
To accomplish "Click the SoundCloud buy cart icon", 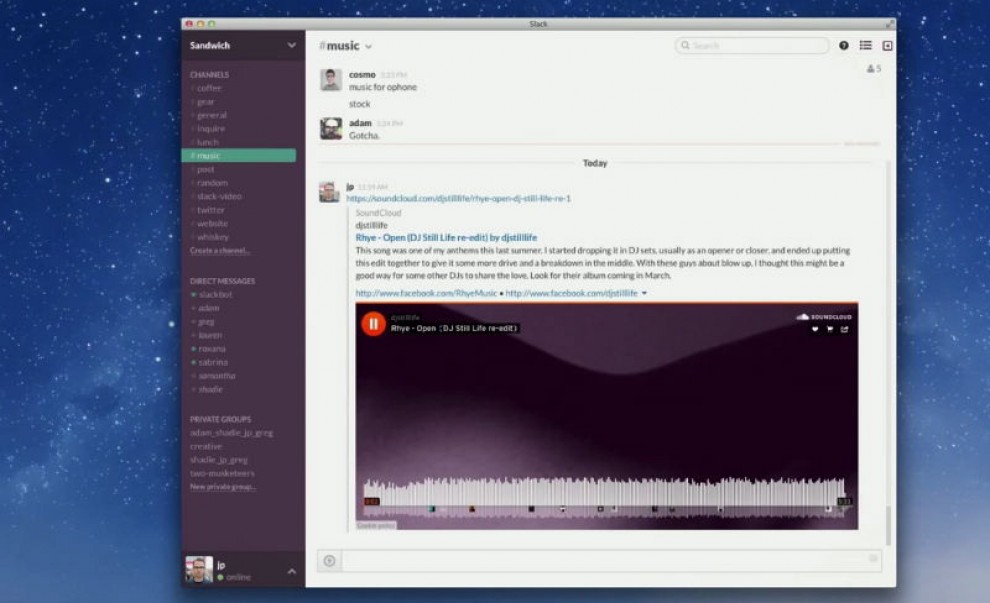I will tap(830, 329).
